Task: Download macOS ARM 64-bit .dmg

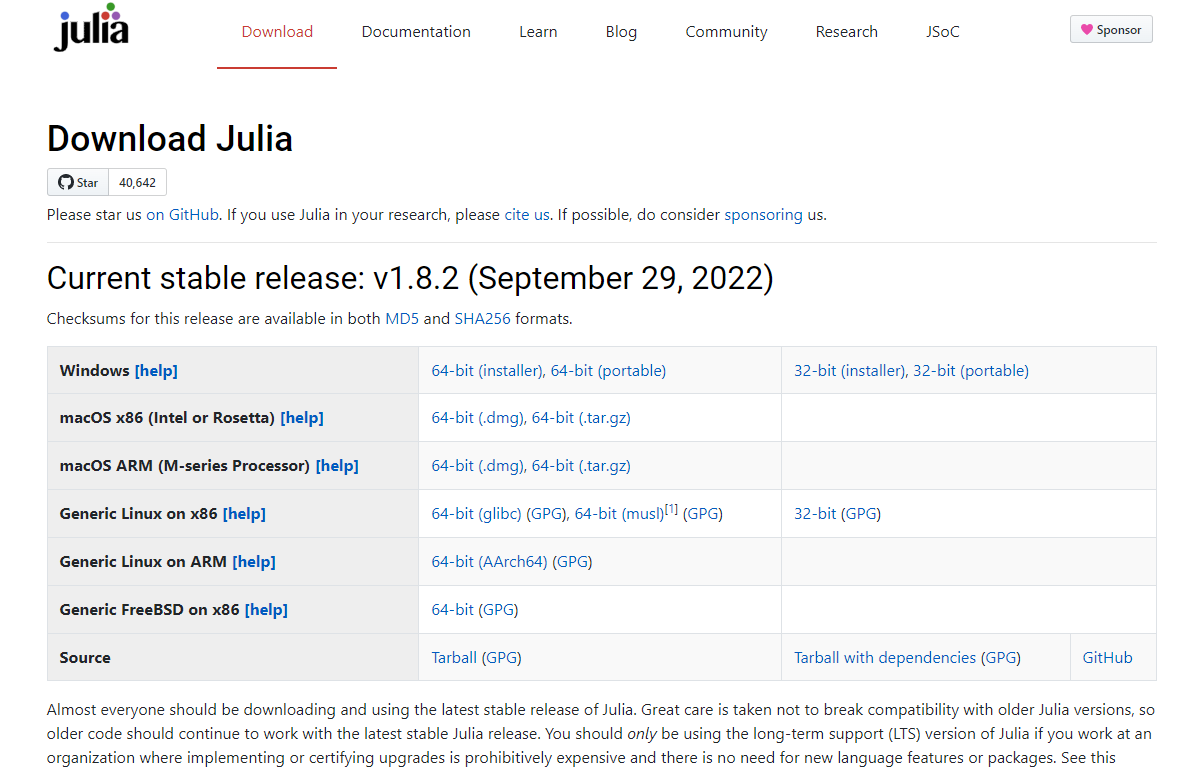Action: tap(477, 465)
